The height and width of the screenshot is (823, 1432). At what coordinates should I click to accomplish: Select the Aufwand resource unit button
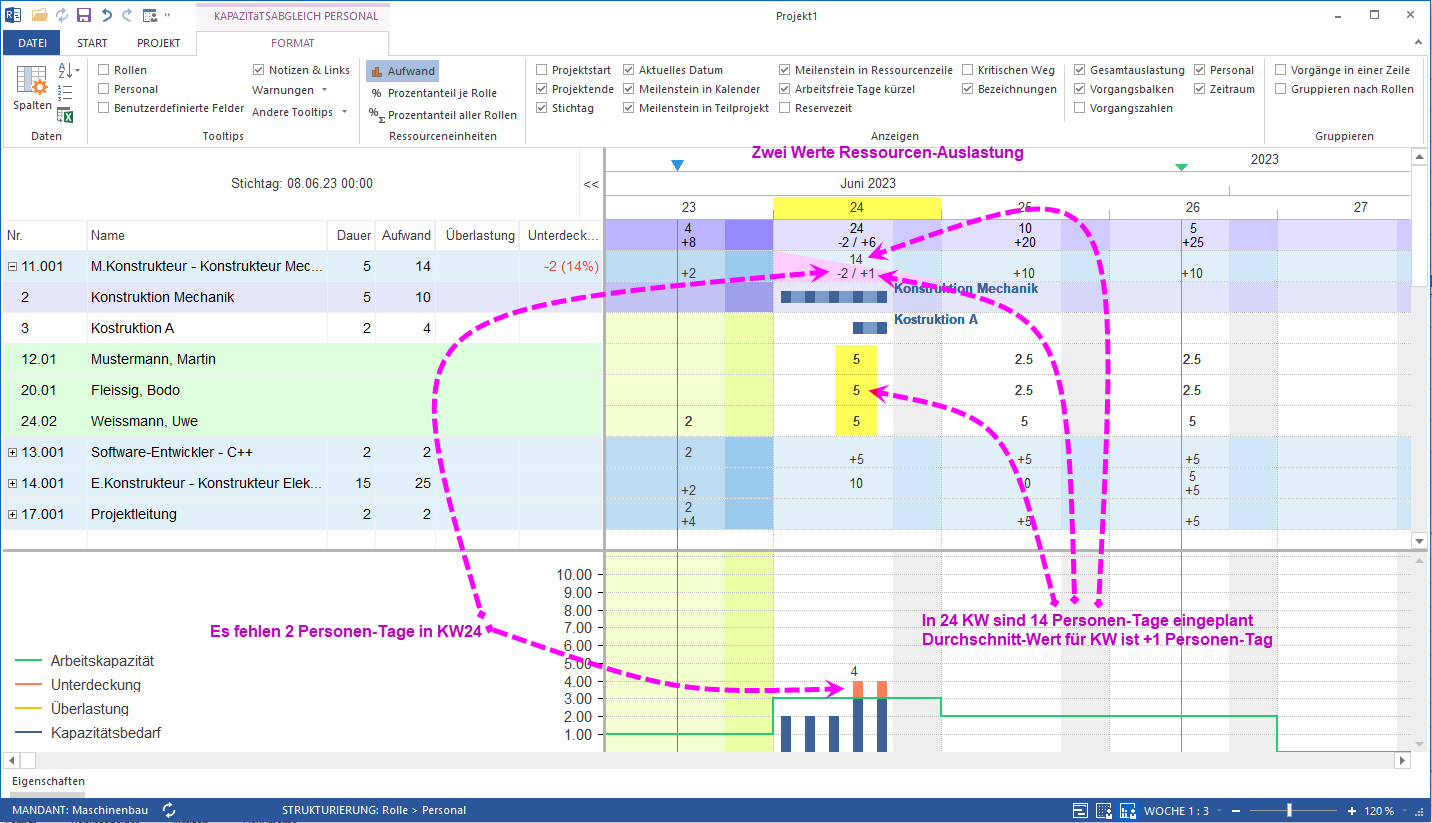(x=402, y=71)
